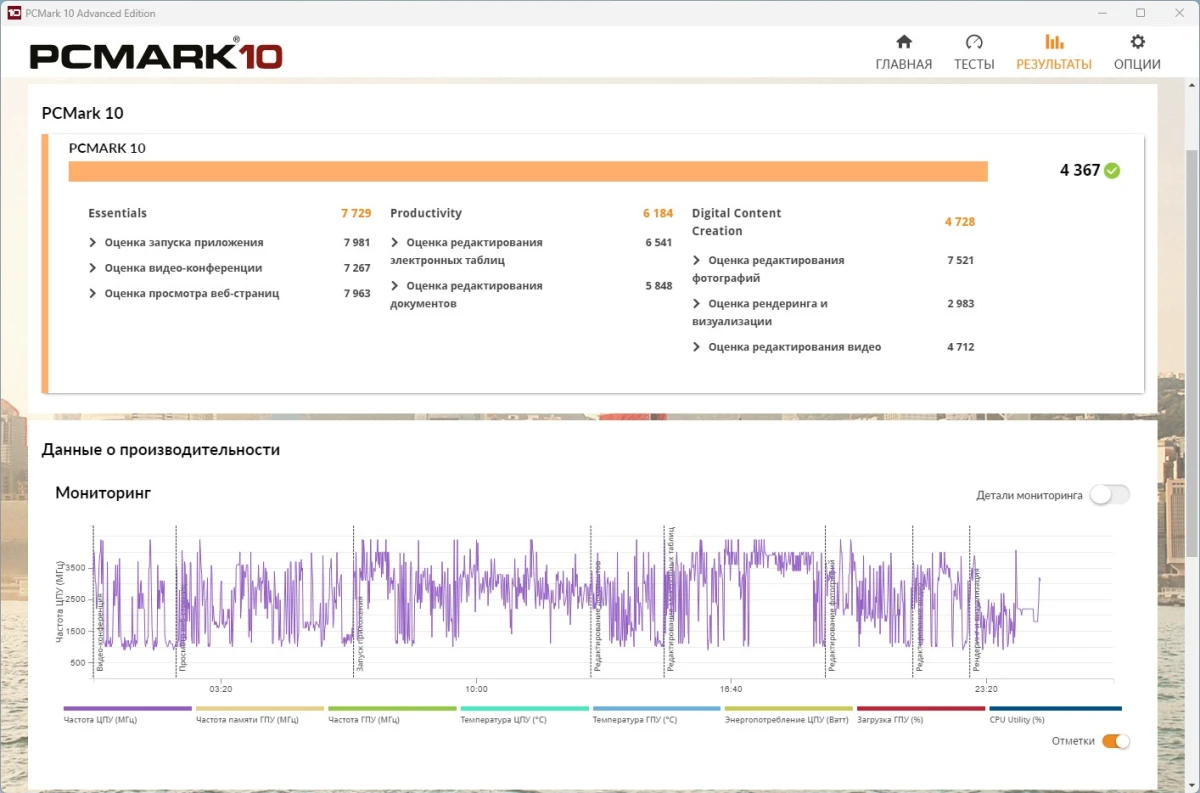1200x793 pixels.
Task: Open the ОПЦИИ tab label
Action: pyautogui.click(x=1137, y=64)
